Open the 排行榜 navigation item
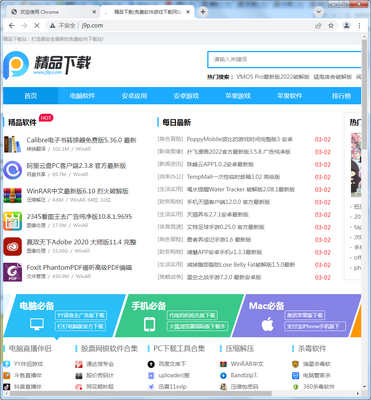Image resolution: width=371 pixels, height=400 pixels. tap(341, 96)
